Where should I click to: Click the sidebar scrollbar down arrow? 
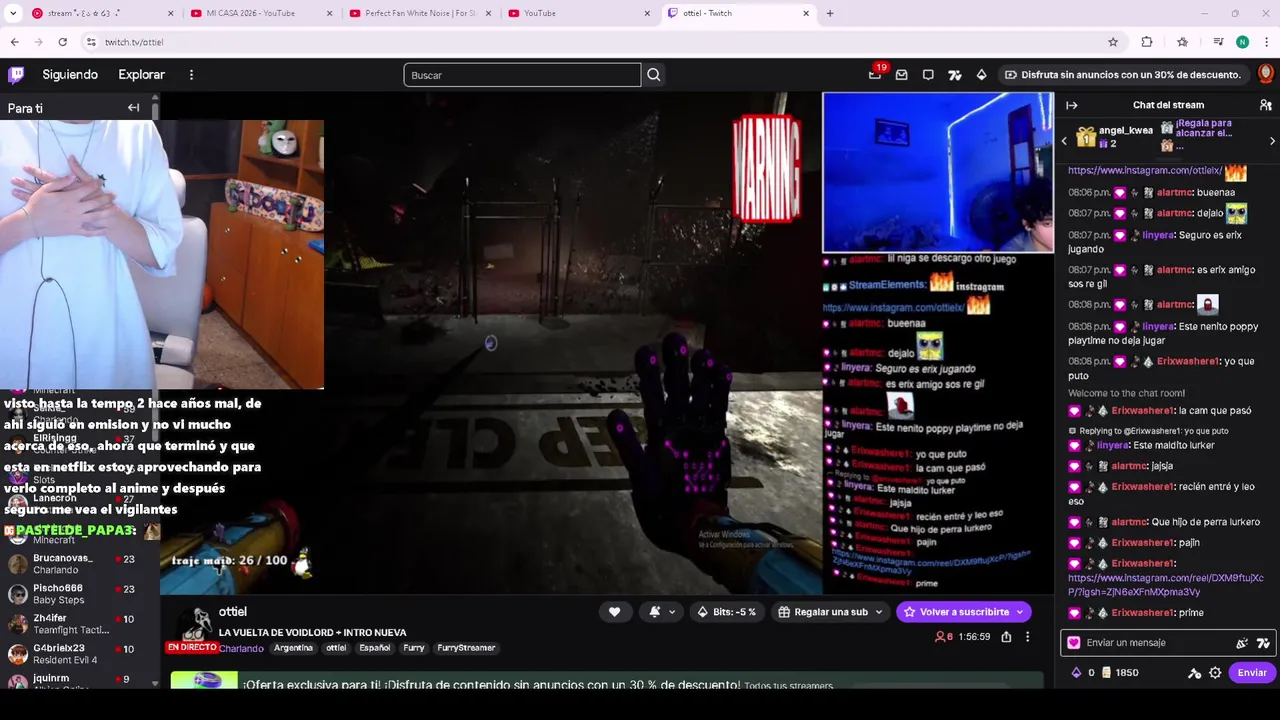(x=155, y=684)
